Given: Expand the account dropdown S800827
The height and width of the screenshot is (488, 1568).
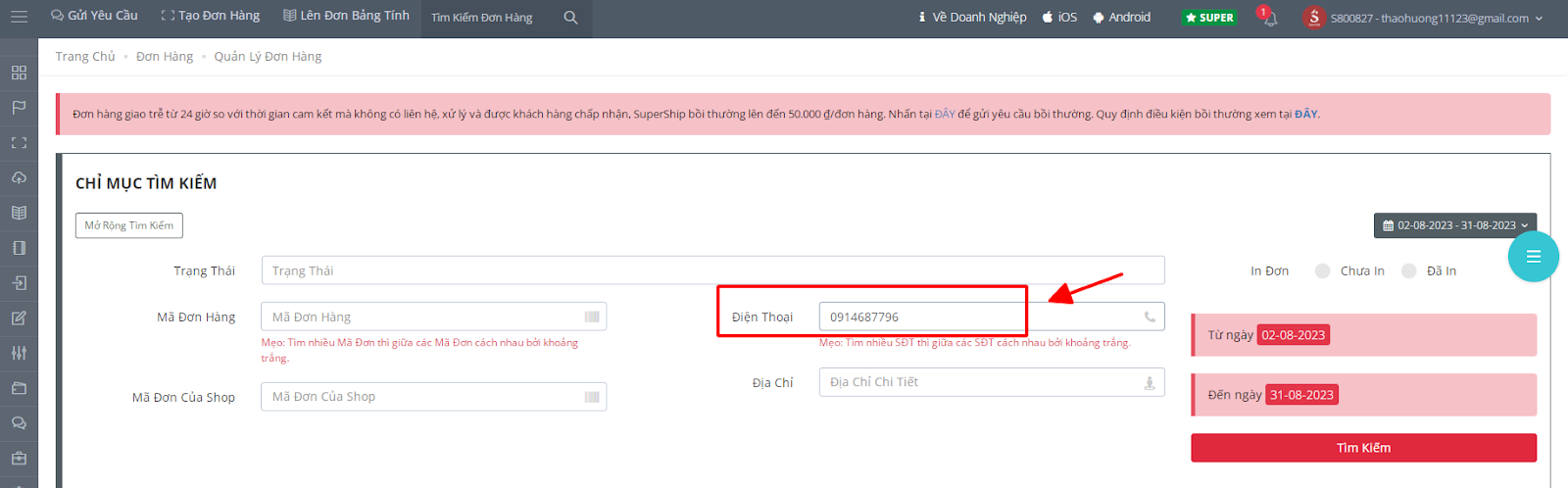Looking at the screenshot, I should point(1436,19).
